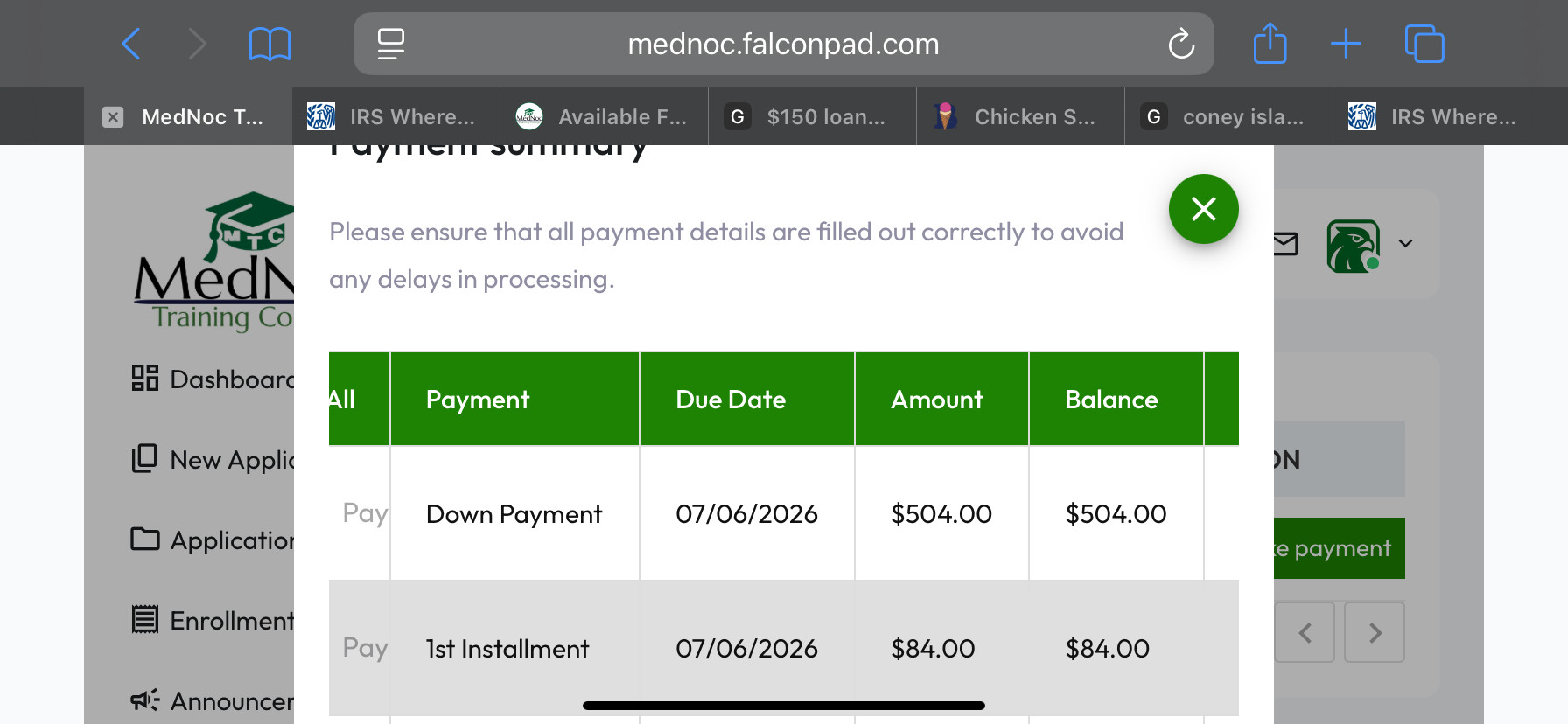Click the Applications folder icon

pos(145,539)
